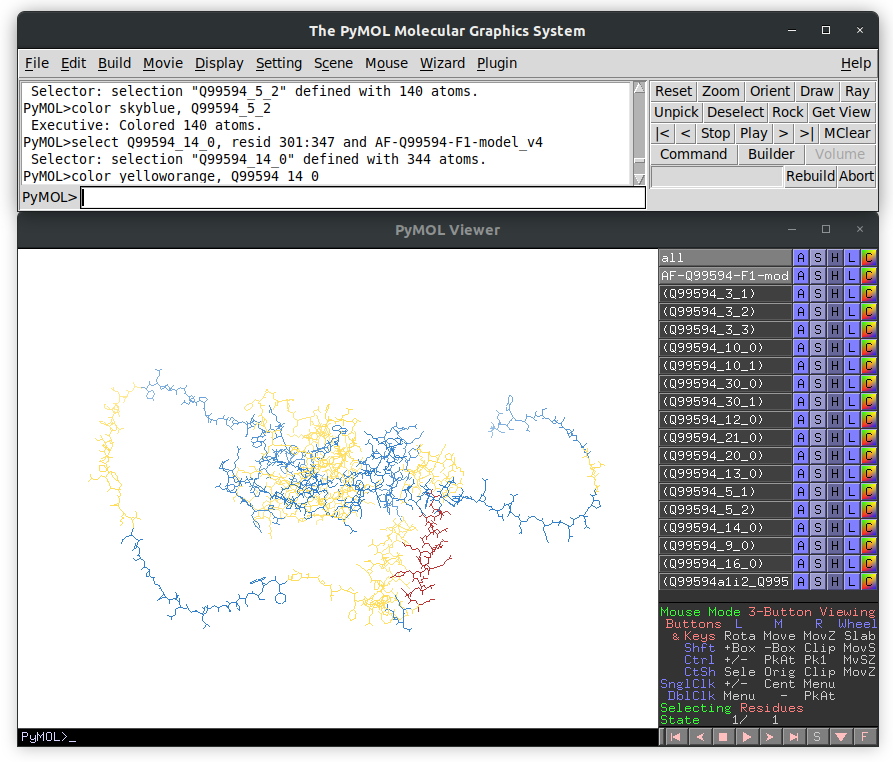Toggle sequence viewer S icon in playback bar
The width and height of the screenshot is (893, 762).
click(x=817, y=737)
